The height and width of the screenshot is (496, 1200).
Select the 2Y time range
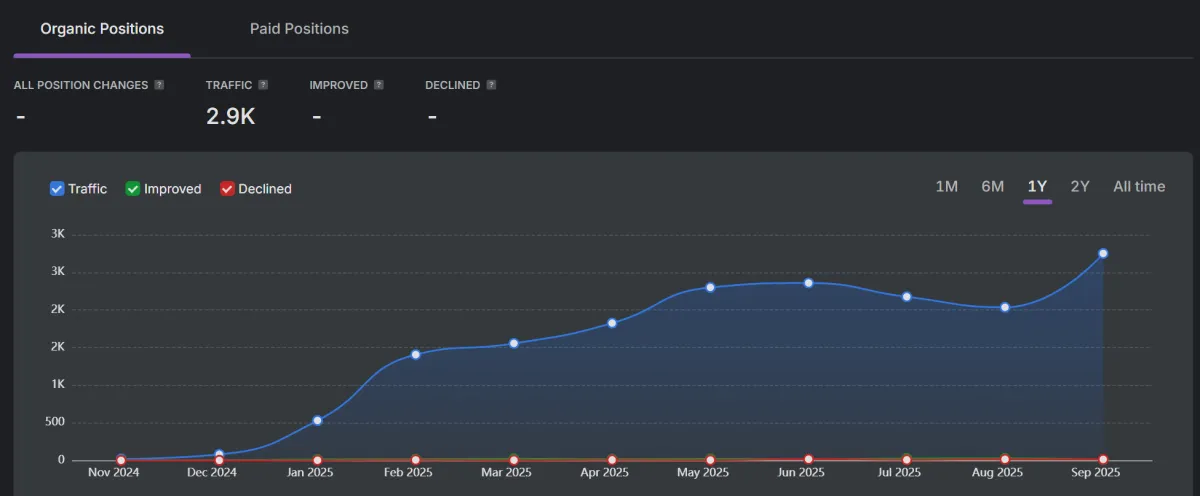pyautogui.click(x=1080, y=186)
